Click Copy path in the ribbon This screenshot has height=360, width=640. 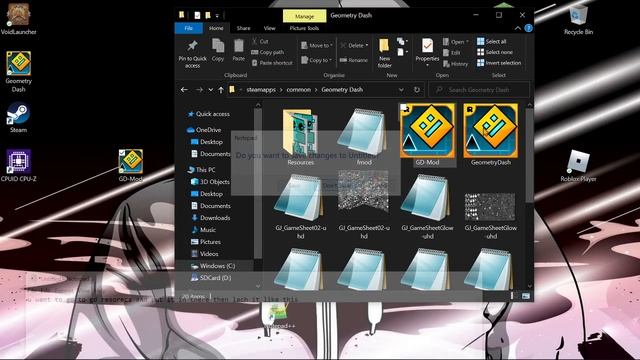[x=268, y=52]
